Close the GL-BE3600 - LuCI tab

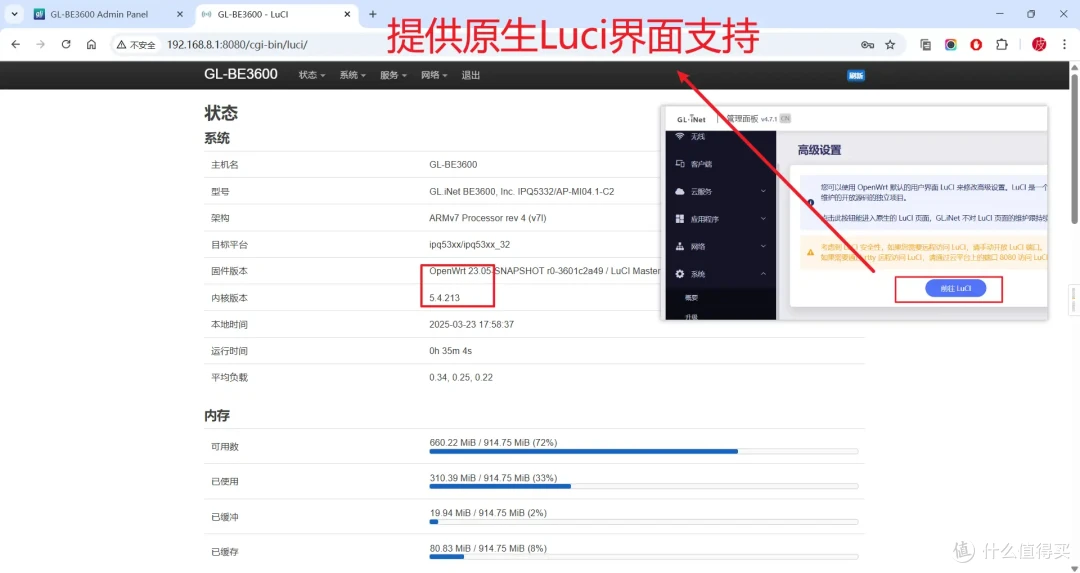coord(347,14)
